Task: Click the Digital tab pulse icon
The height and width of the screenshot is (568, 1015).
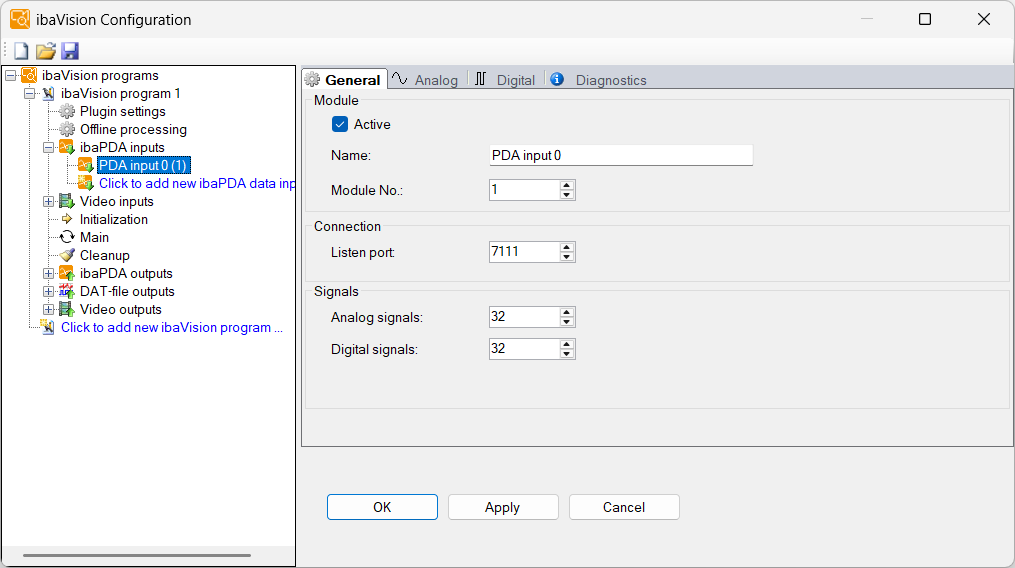Action: coord(480,79)
